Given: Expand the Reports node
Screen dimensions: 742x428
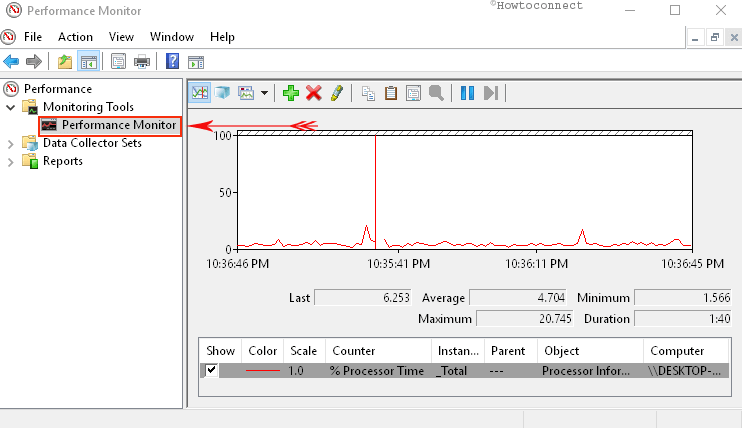Looking at the screenshot, I should (10, 162).
